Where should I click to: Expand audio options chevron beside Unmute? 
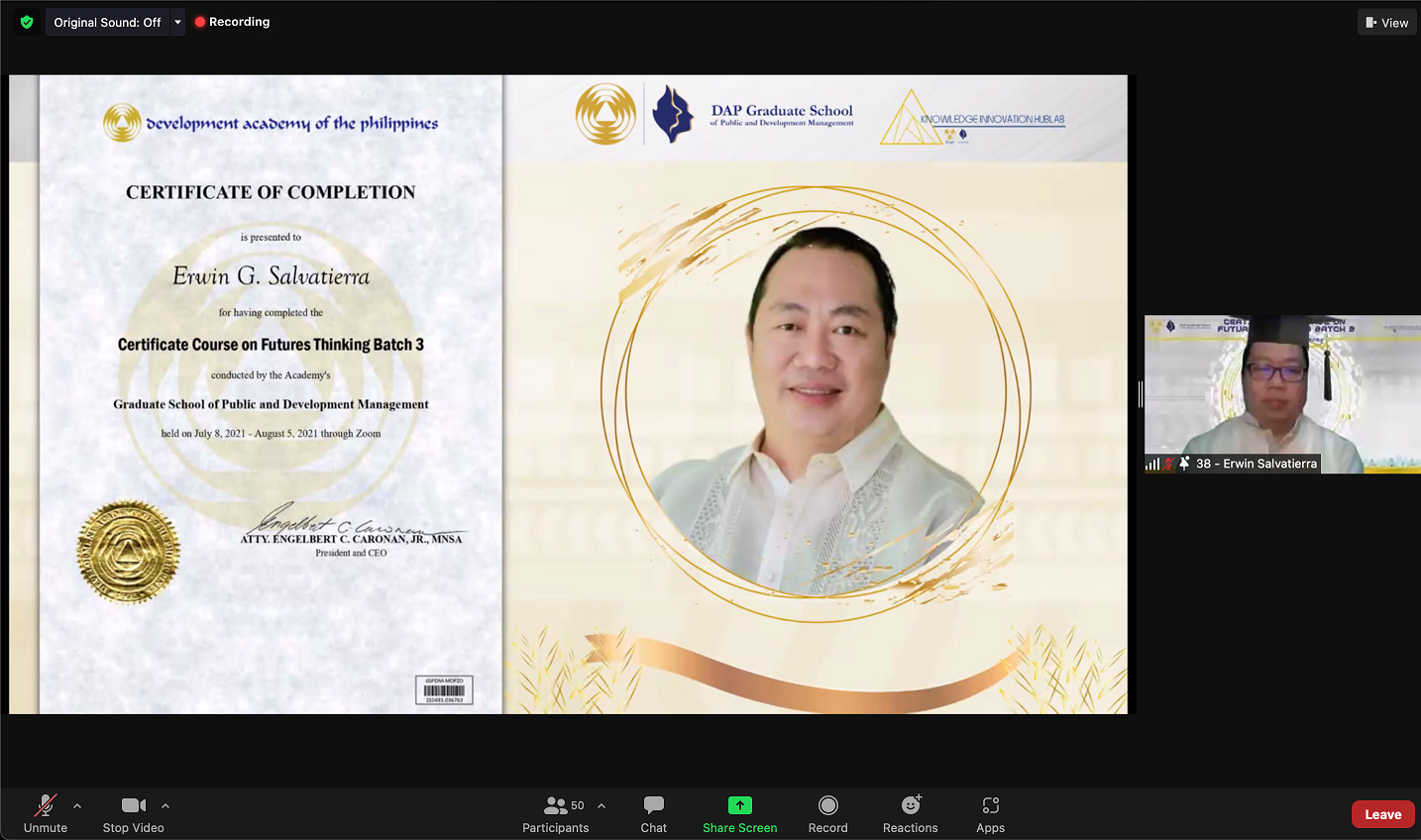(x=77, y=805)
